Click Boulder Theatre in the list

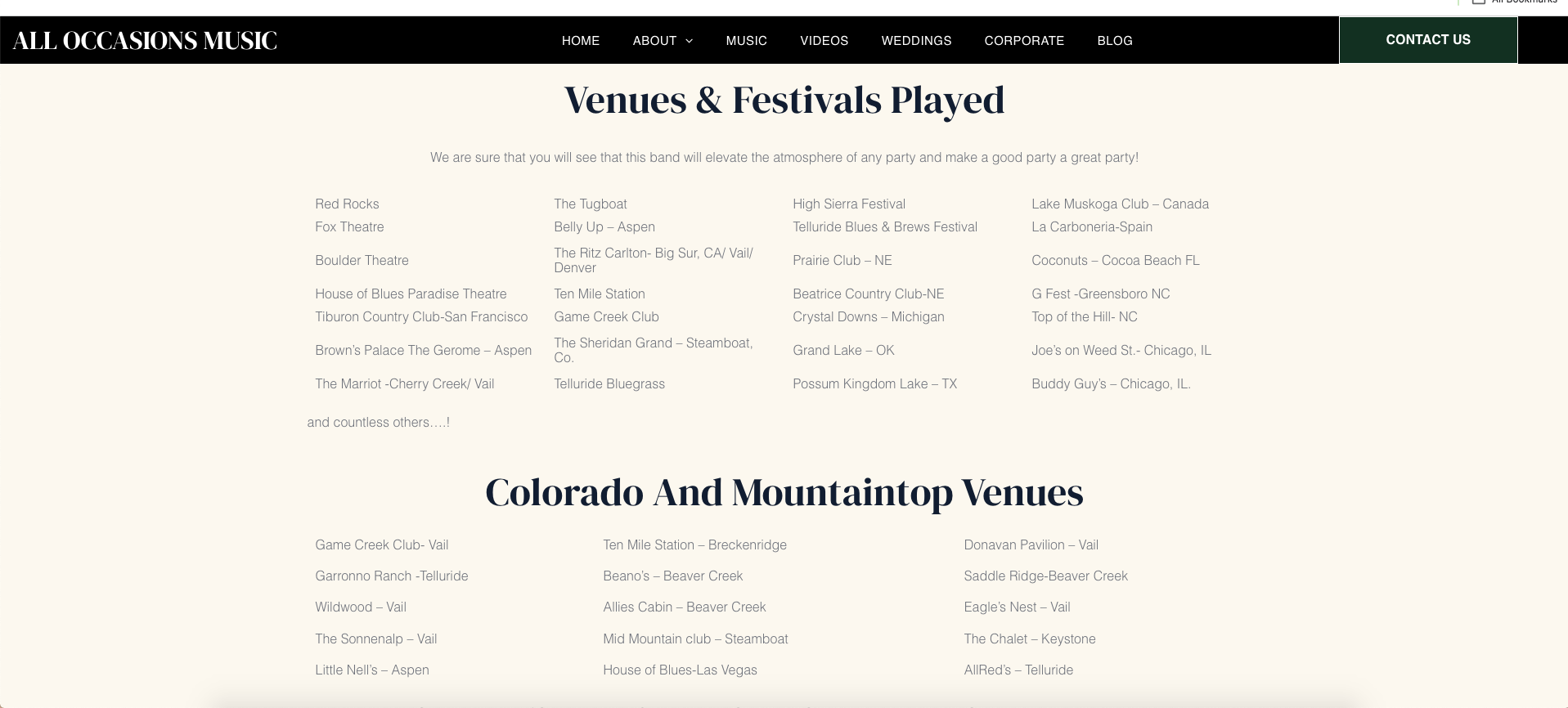(x=362, y=260)
